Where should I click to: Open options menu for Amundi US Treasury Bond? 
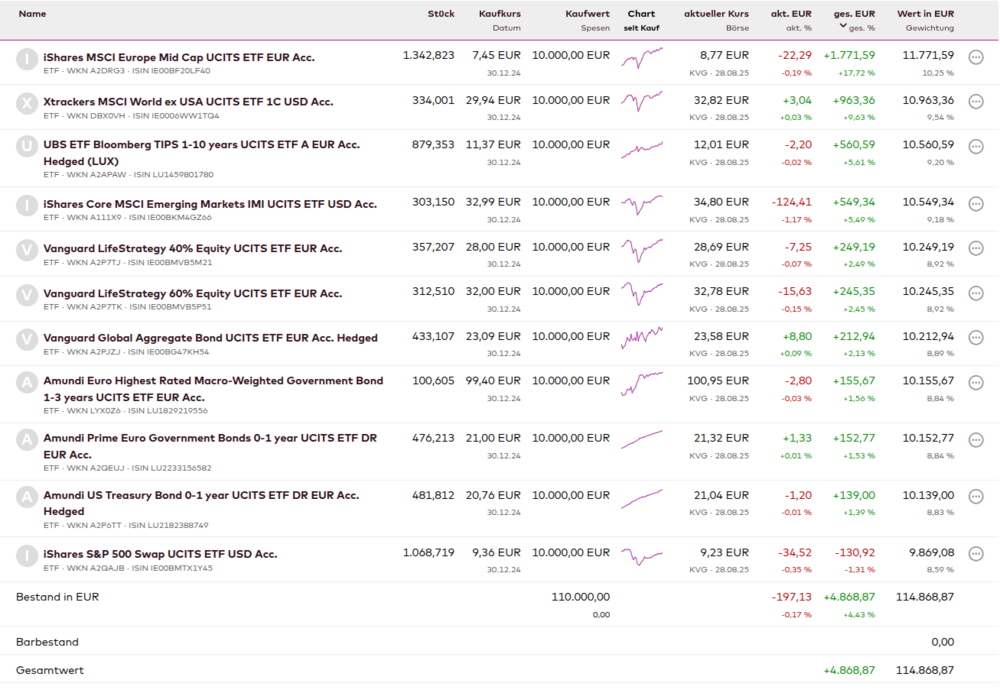[x=976, y=497]
